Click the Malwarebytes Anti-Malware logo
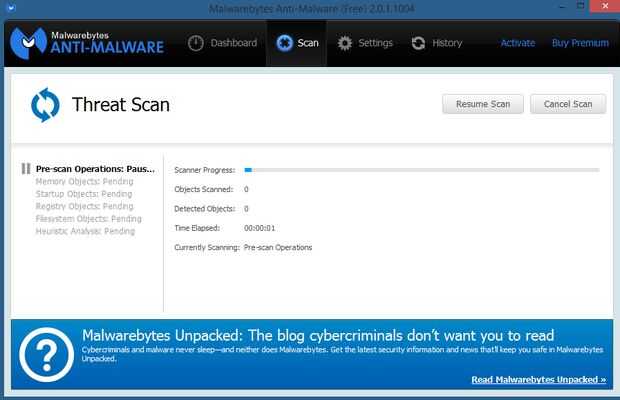 pyautogui.click(x=87, y=43)
